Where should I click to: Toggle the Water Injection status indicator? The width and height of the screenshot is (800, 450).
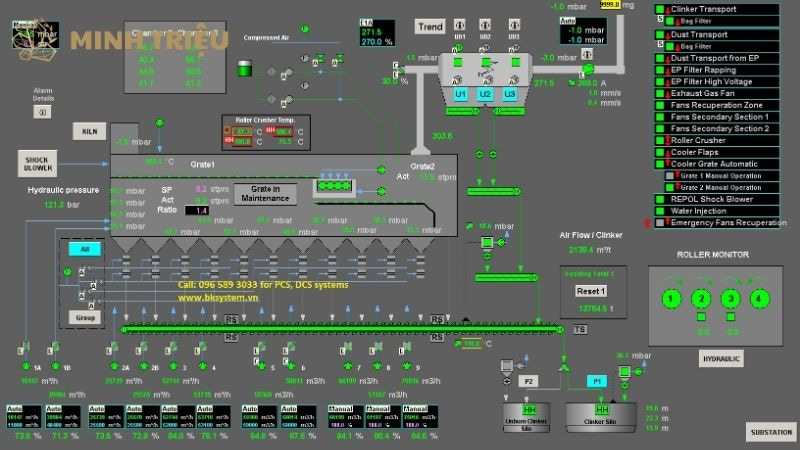click(660, 210)
